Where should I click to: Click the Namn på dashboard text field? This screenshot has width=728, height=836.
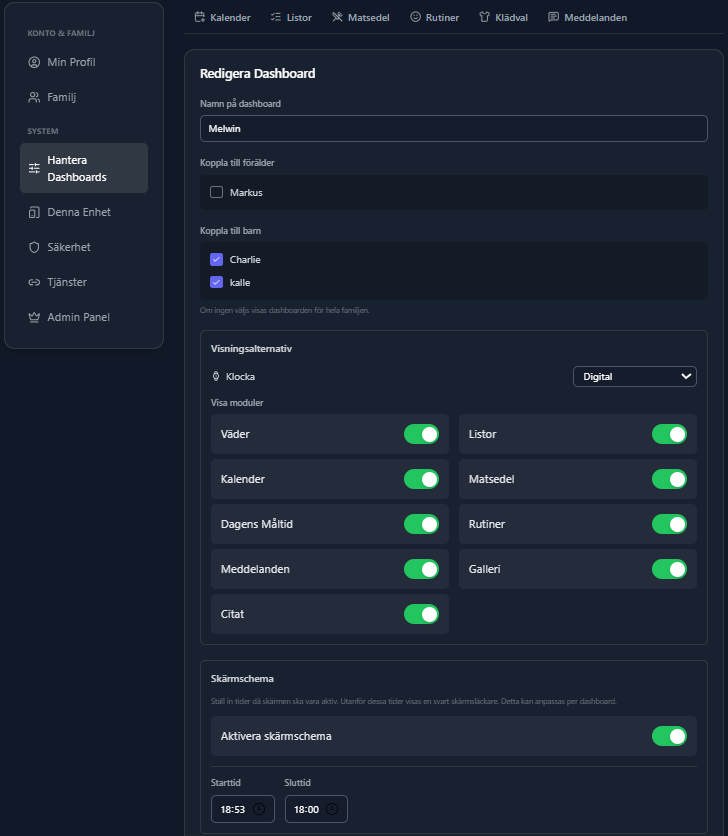pyautogui.click(x=453, y=128)
